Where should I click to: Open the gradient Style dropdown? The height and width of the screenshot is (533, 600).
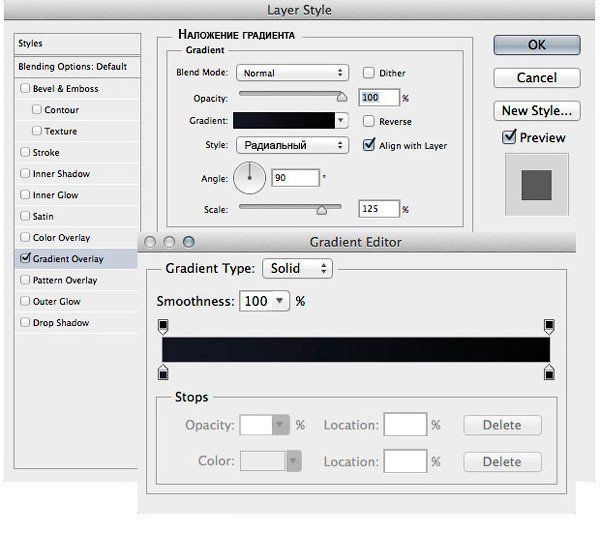coord(290,145)
